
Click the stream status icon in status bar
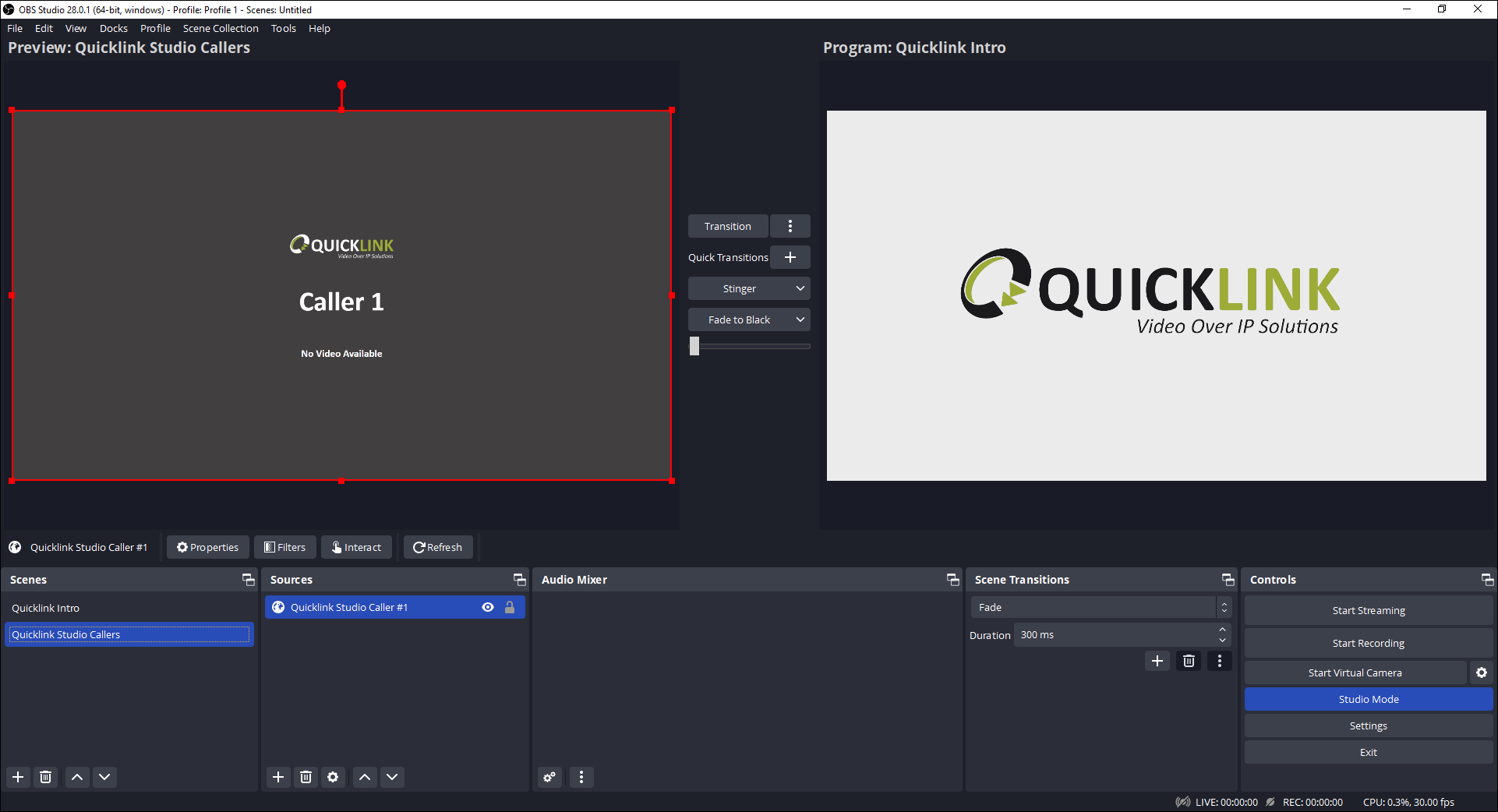click(x=1183, y=802)
